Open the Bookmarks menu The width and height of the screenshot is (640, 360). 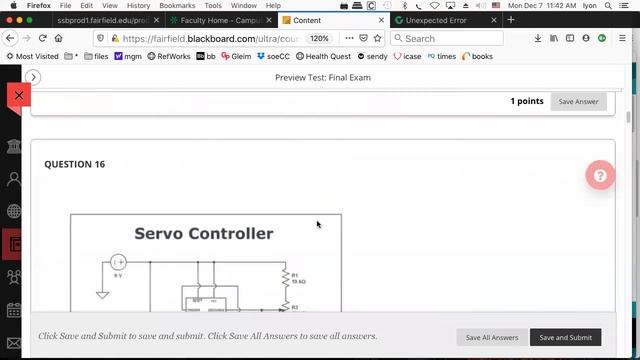pyautogui.click(x=177, y=6)
